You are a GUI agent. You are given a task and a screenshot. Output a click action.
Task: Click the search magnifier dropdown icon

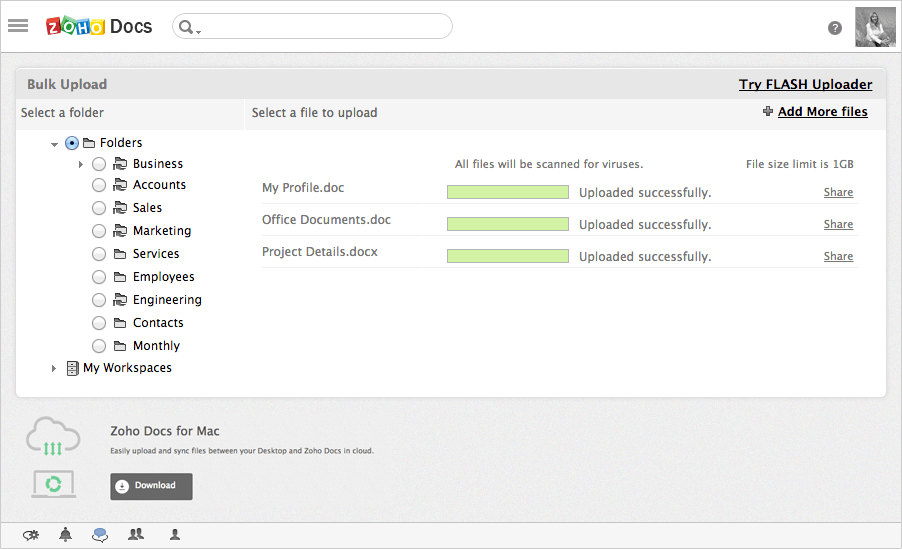[x=189, y=27]
